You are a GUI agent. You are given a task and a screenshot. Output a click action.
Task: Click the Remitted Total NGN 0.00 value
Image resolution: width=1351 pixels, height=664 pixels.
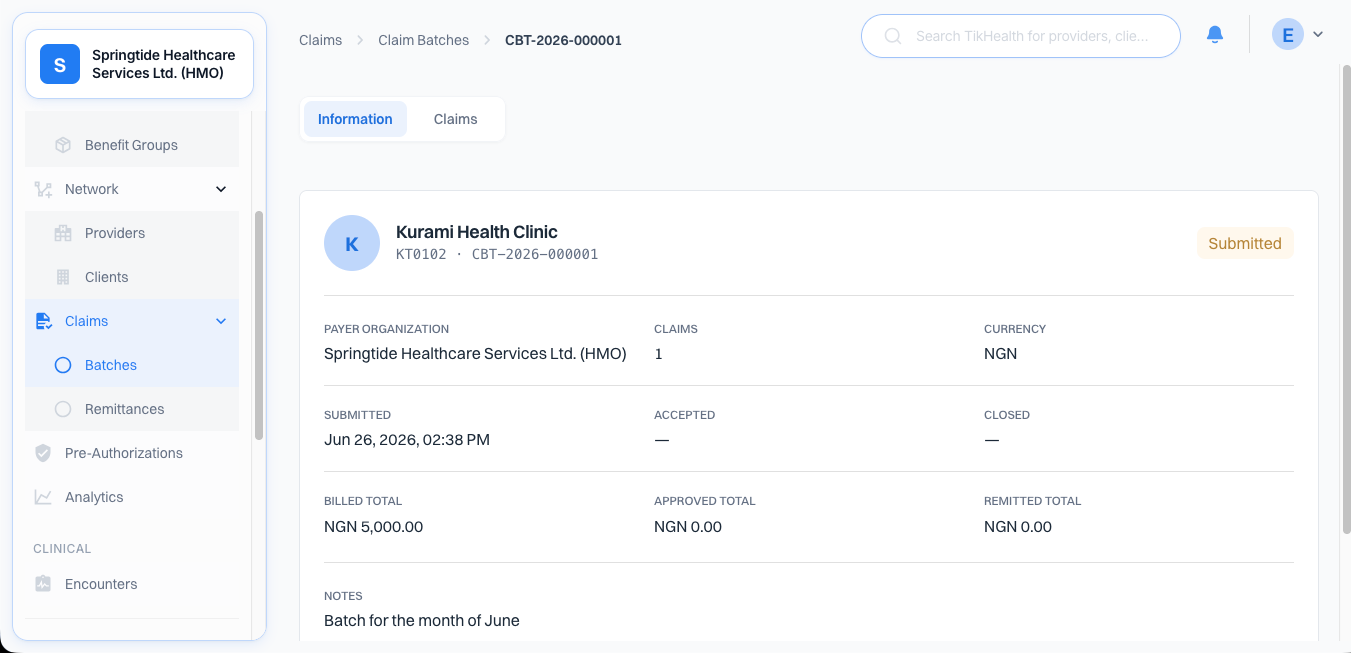click(1018, 526)
